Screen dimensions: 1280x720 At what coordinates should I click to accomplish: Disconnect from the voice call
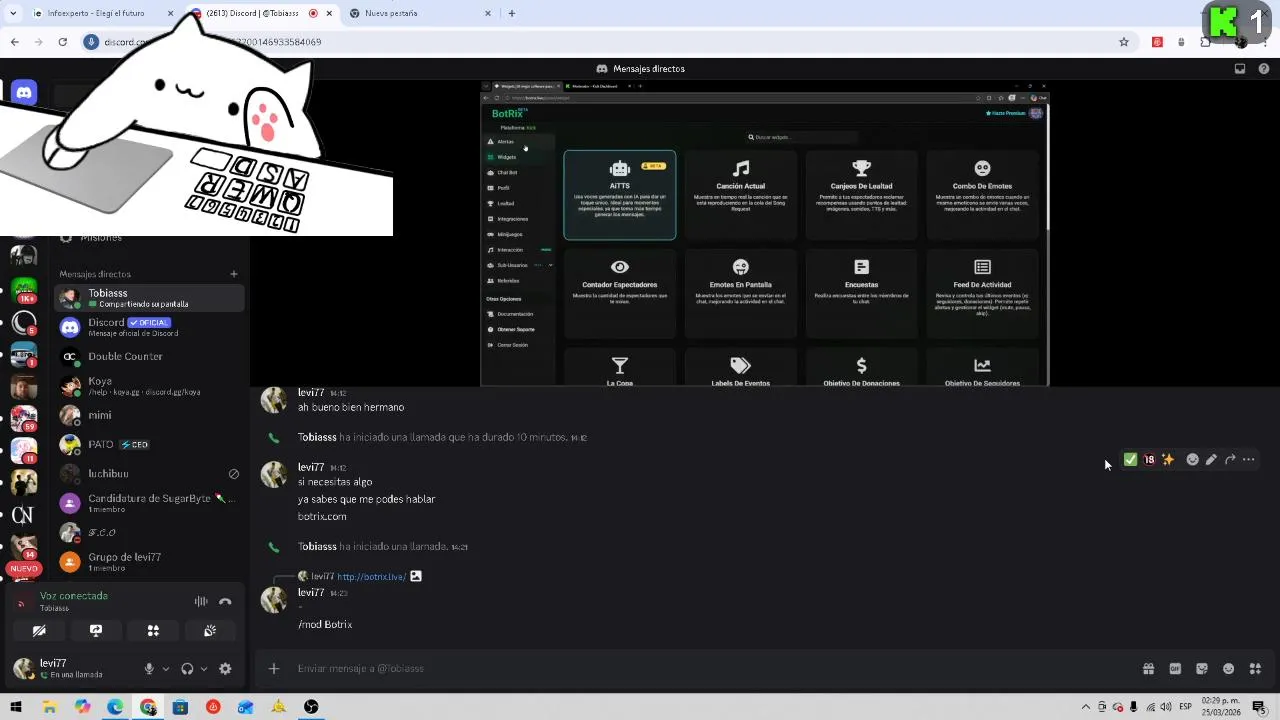[225, 601]
